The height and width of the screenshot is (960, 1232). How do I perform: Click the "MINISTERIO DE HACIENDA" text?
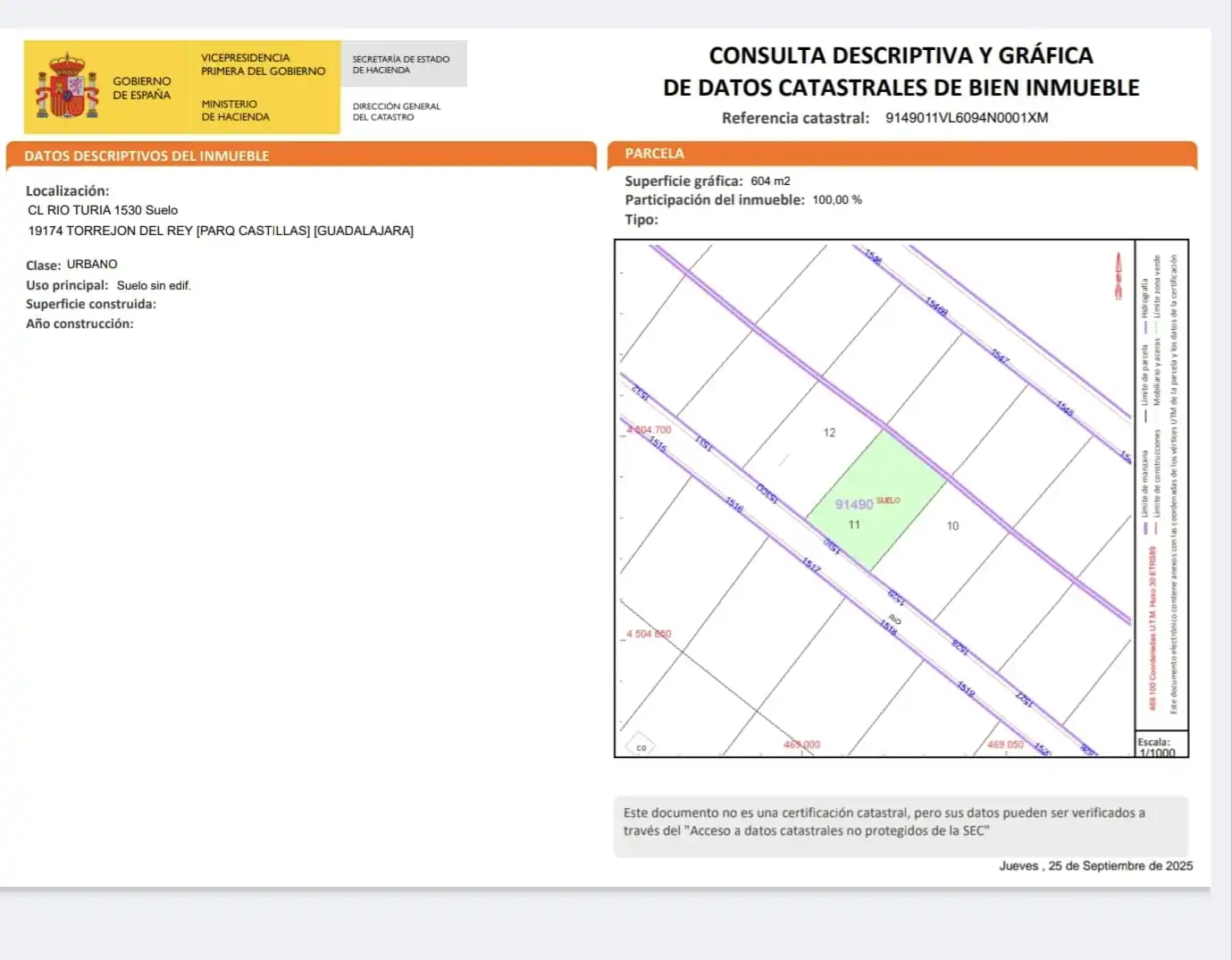coord(235,110)
